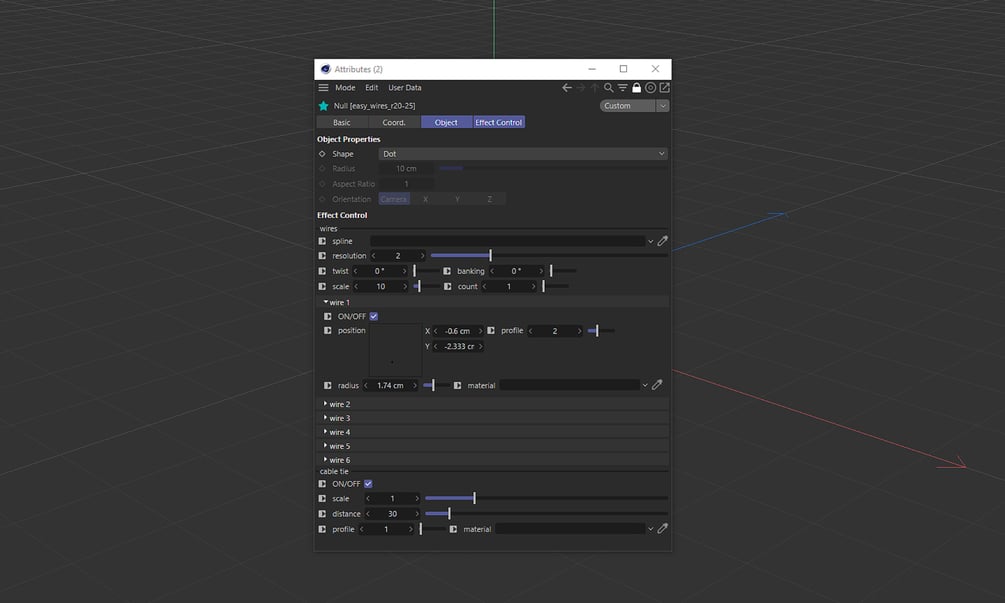Click the position Y field -2.333 cm

click(459, 347)
